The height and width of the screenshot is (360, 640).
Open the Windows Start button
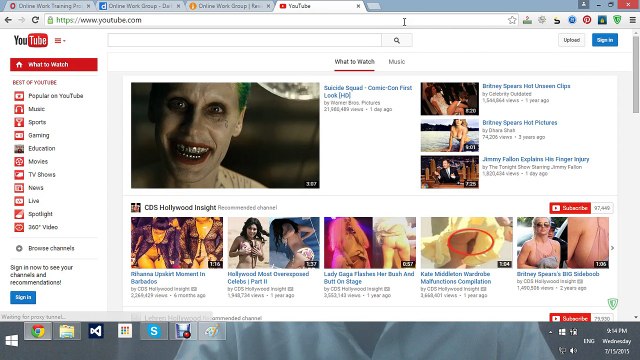click(x=12, y=341)
